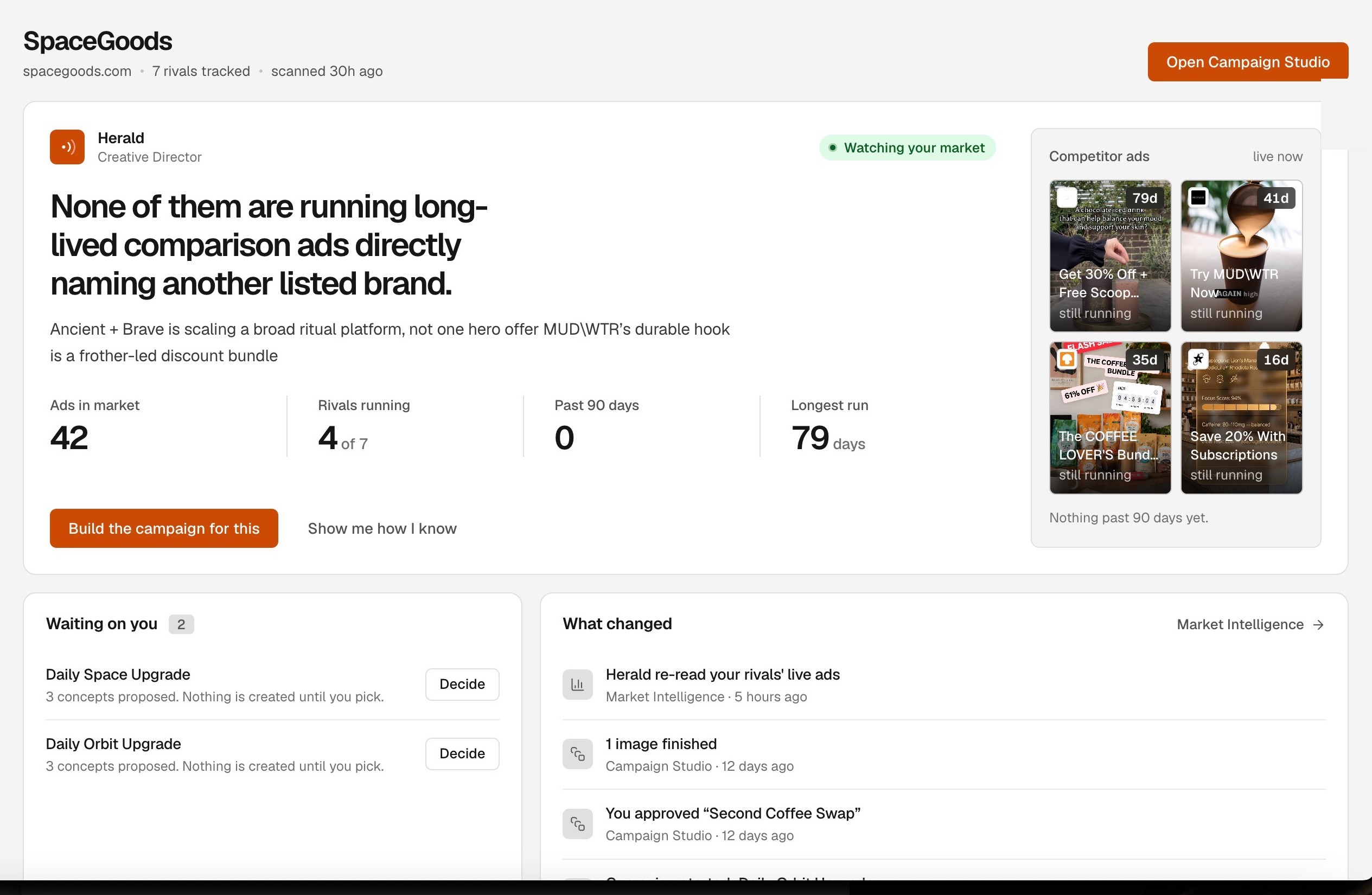Open Campaign Studio
Screen dimensions: 1372x895
tap(1247, 62)
